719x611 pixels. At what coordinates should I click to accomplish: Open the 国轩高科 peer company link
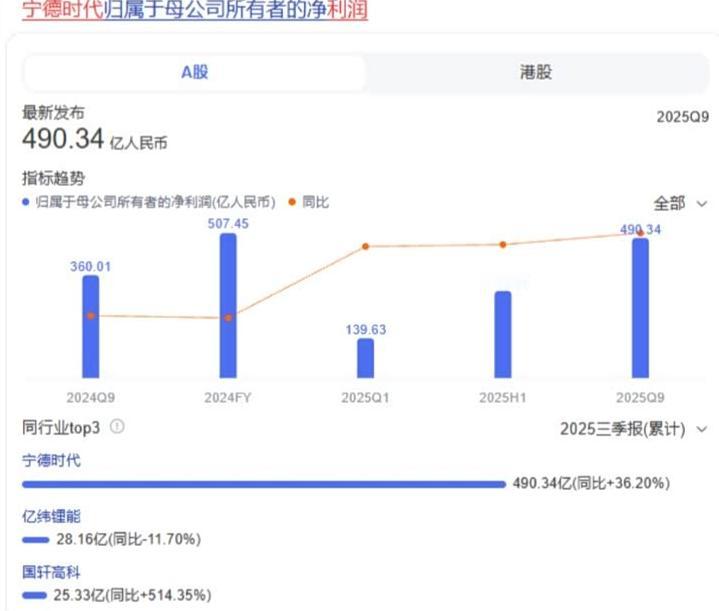click(51, 572)
